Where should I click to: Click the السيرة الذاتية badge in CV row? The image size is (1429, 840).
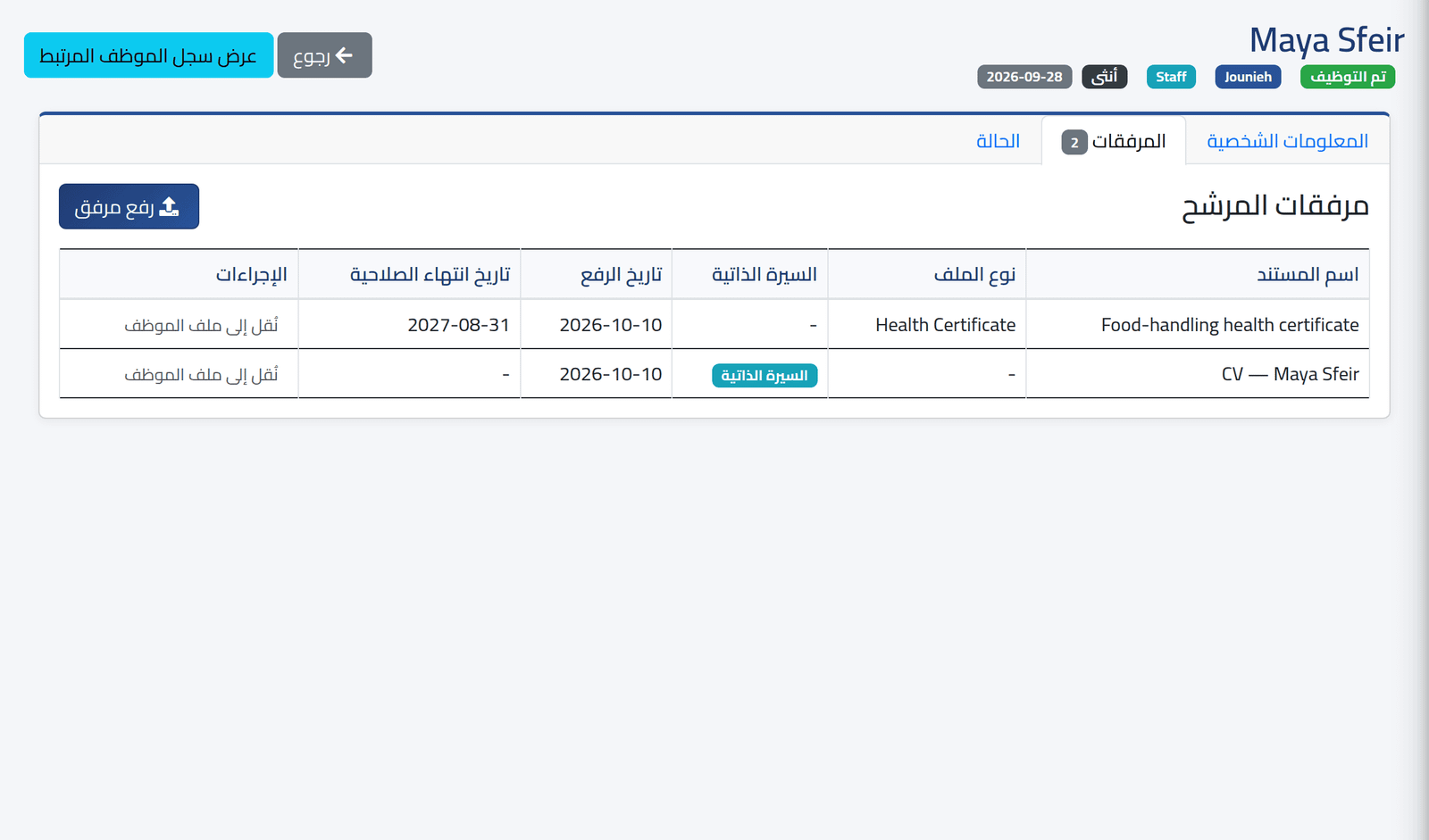[765, 375]
